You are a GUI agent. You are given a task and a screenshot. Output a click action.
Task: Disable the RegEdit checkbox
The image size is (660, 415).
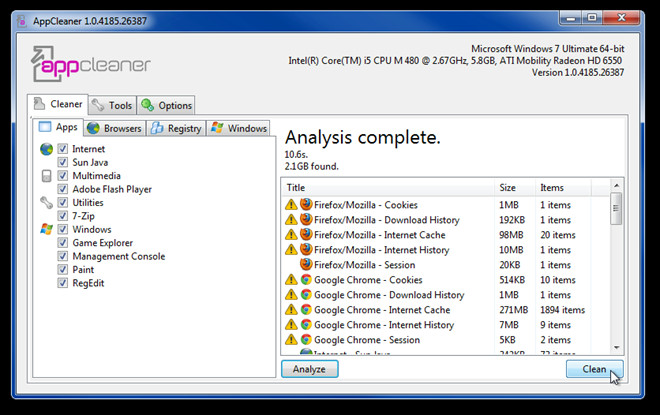pos(62,283)
